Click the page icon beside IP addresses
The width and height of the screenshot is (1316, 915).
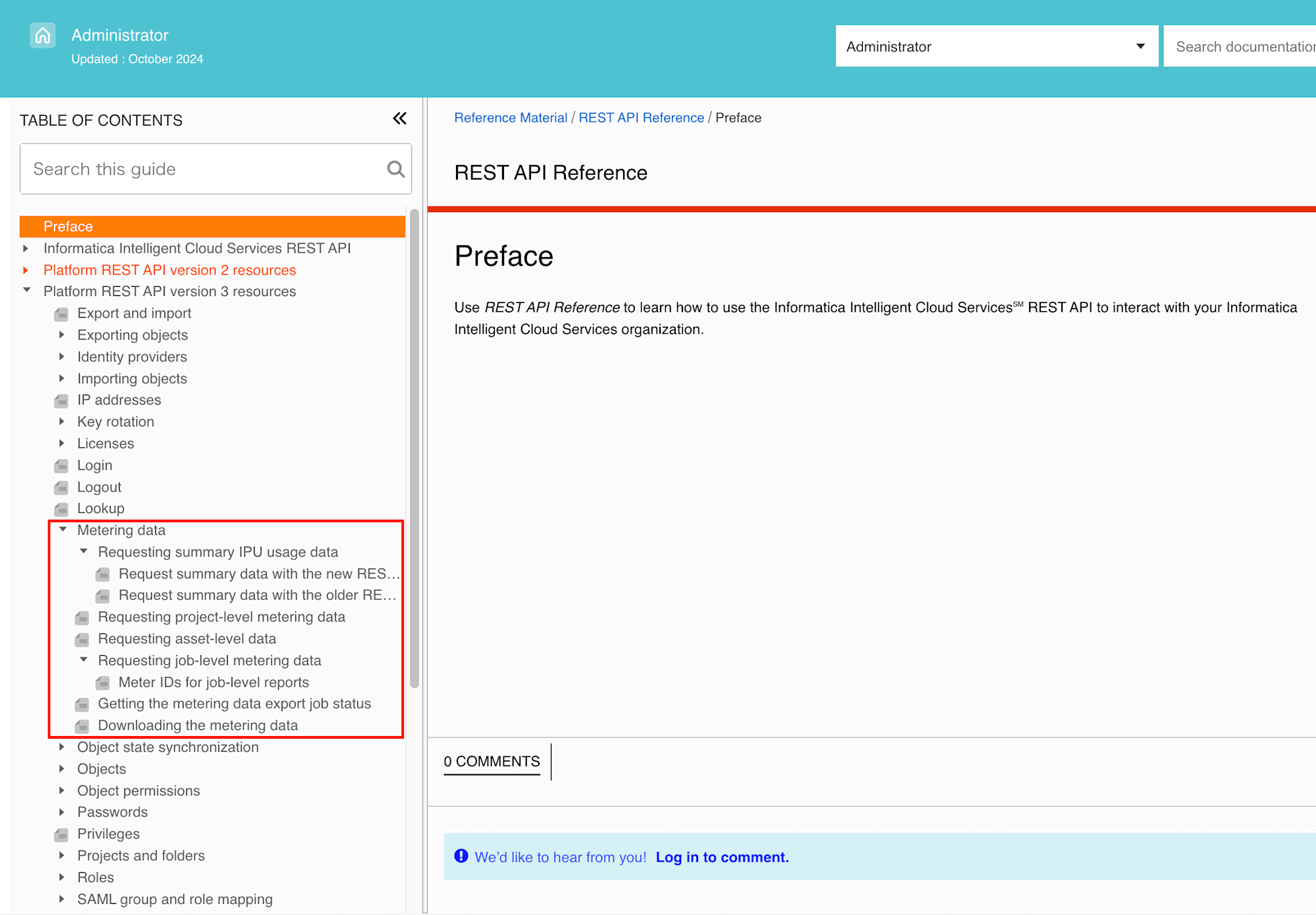coord(61,401)
